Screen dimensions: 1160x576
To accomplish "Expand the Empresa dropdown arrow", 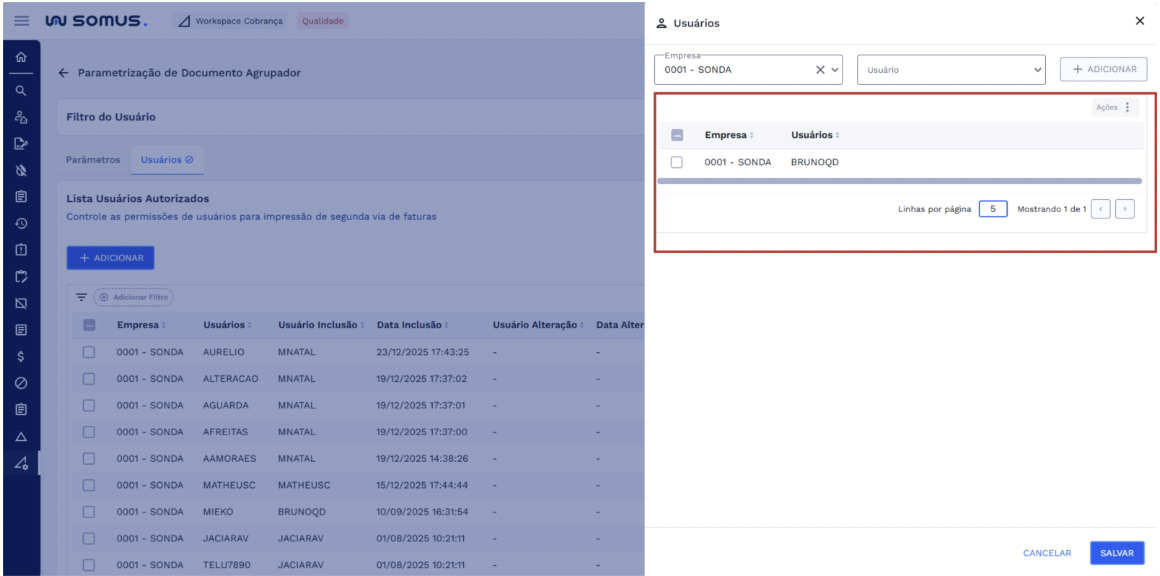I will [836, 70].
